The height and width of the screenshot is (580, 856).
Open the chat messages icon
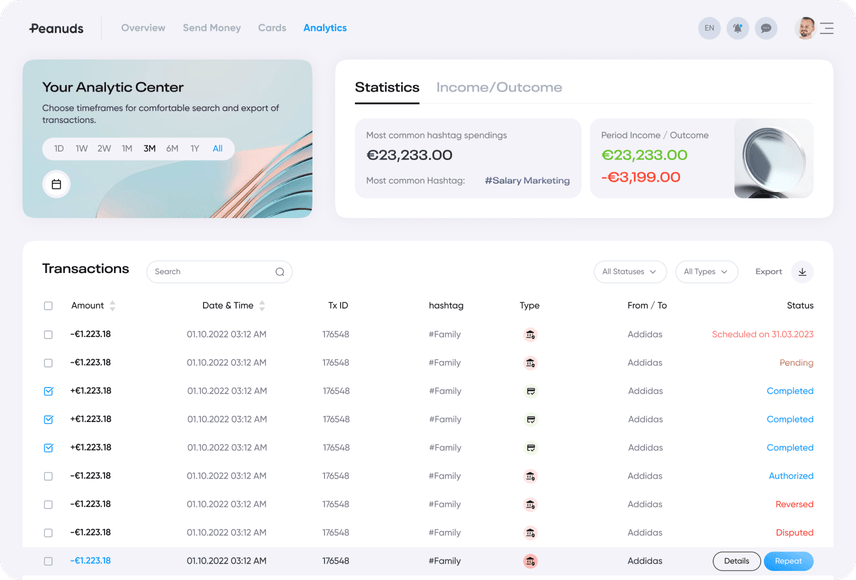766,28
